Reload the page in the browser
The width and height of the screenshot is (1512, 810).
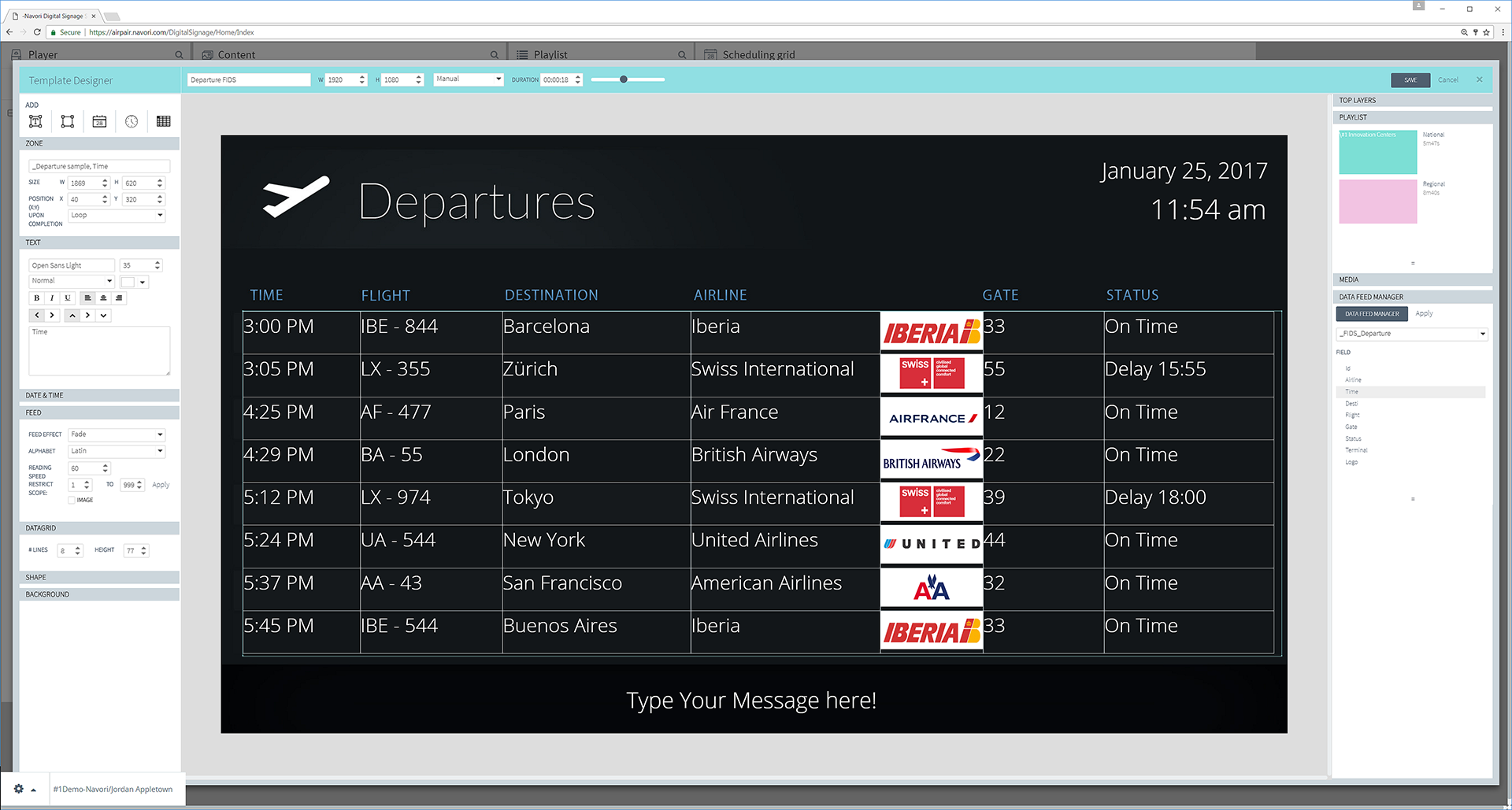click(37, 32)
